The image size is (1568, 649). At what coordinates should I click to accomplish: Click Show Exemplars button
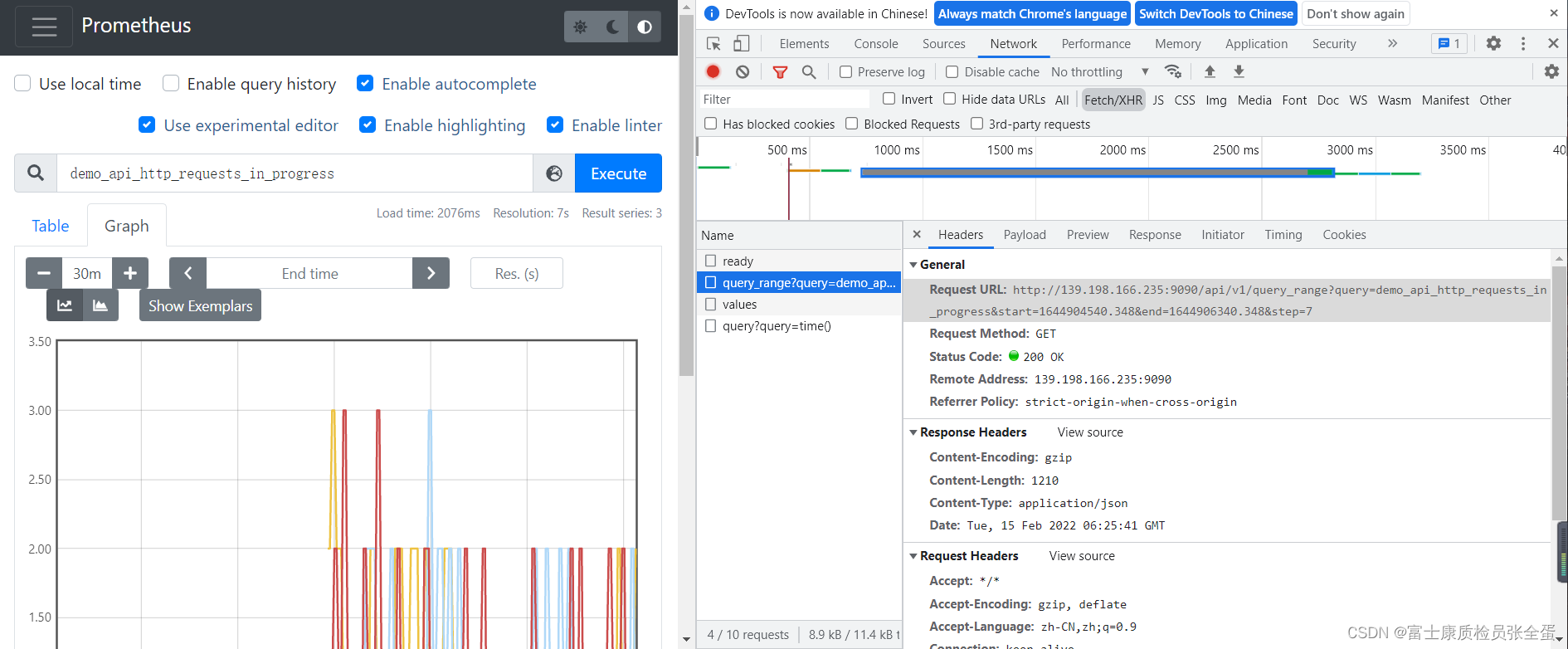point(200,305)
